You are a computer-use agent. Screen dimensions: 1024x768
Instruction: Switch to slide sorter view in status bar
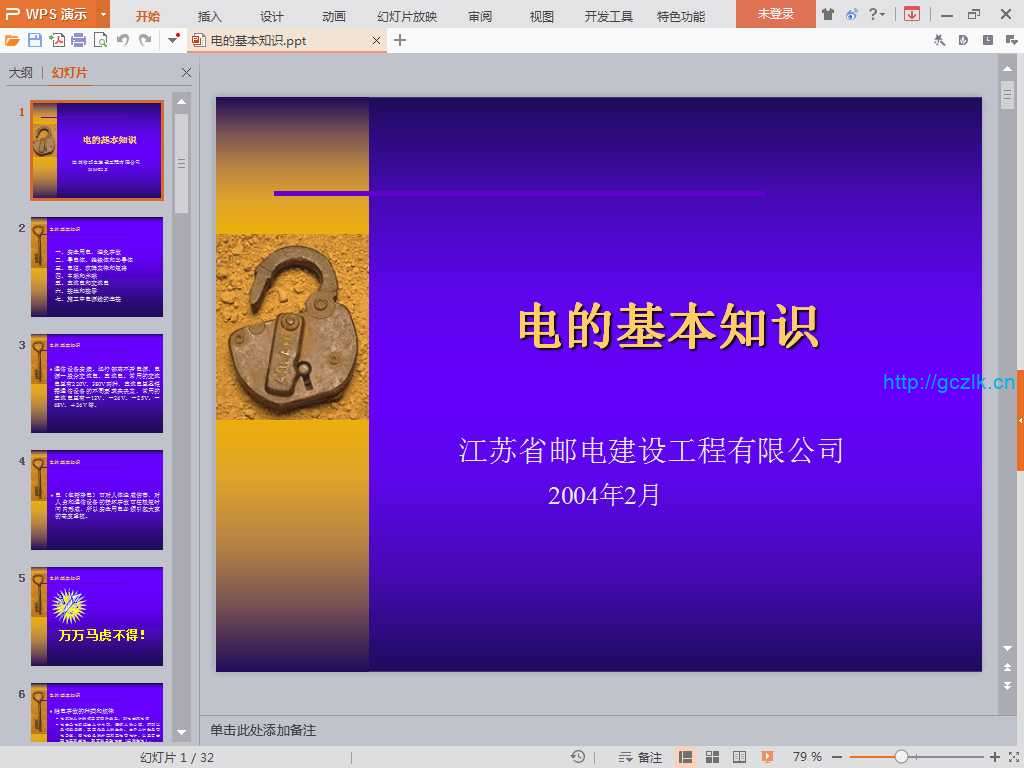pos(713,757)
